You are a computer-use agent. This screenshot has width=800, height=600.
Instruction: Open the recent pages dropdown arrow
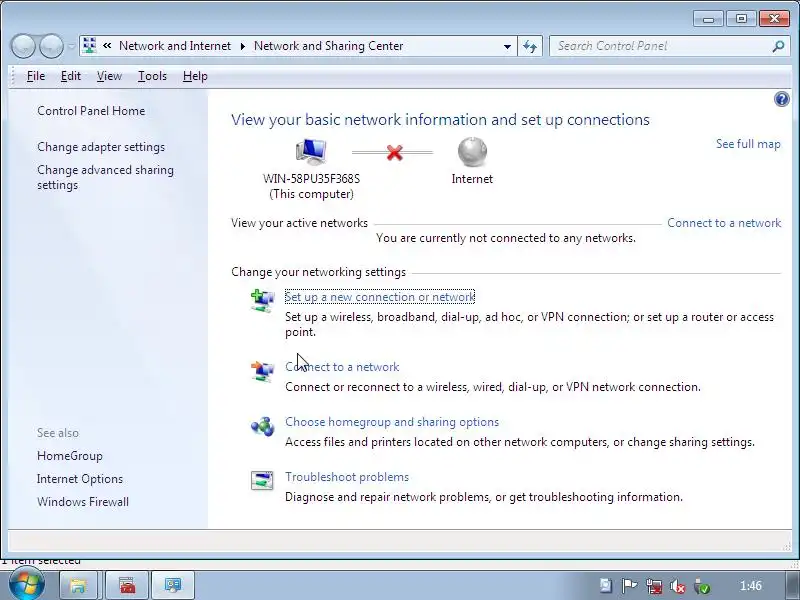point(71,46)
